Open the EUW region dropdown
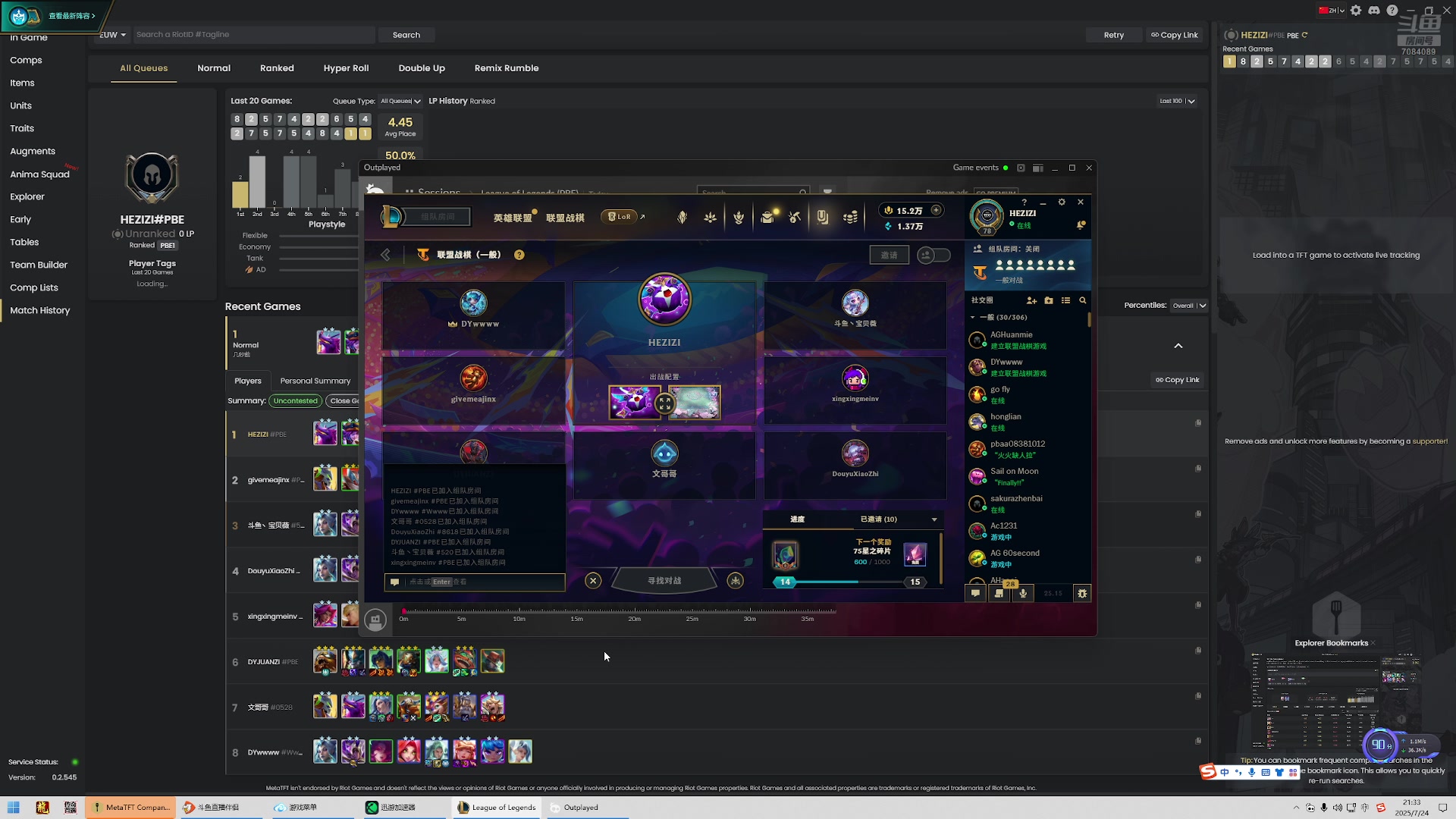The image size is (1456, 819). [112, 35]
